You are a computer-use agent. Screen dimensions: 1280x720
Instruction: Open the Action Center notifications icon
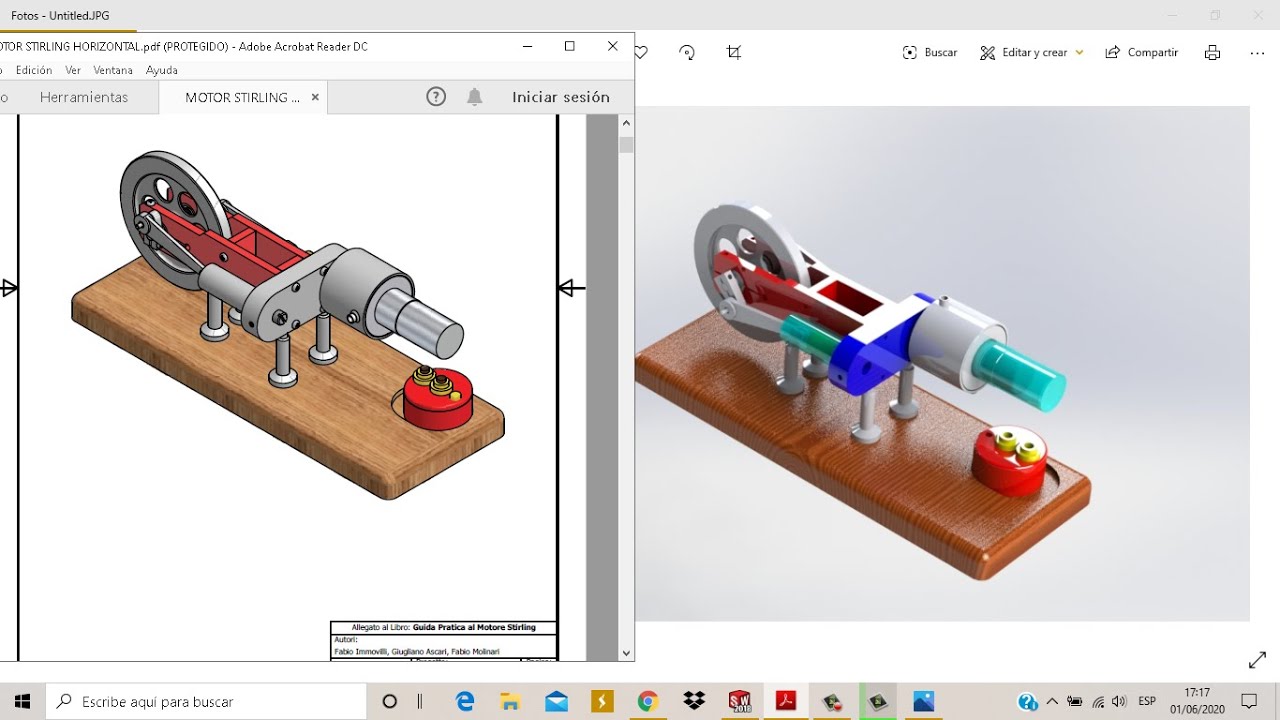click(1249, 701)
